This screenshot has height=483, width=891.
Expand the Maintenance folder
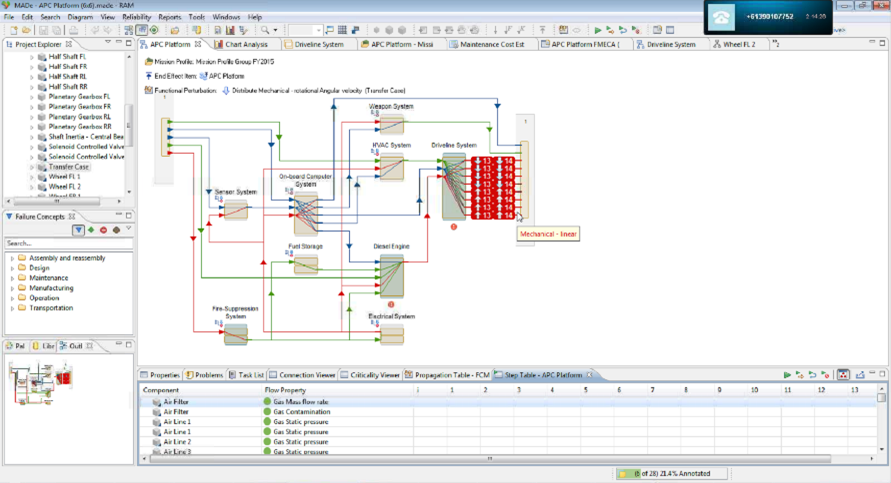pos(11,278)
